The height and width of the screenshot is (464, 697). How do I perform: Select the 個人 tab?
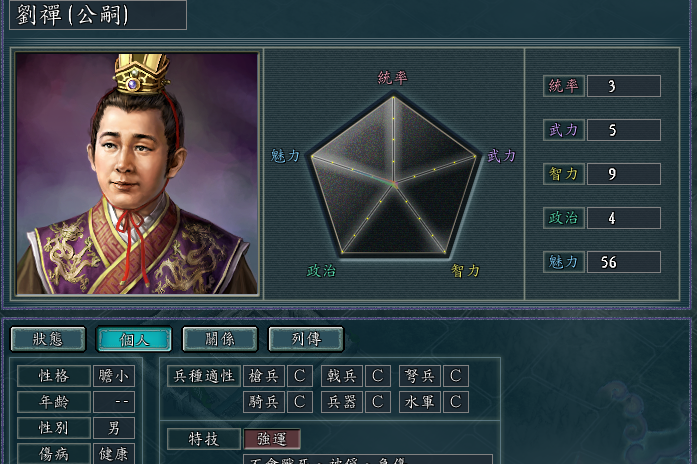(x=134, y=339)
